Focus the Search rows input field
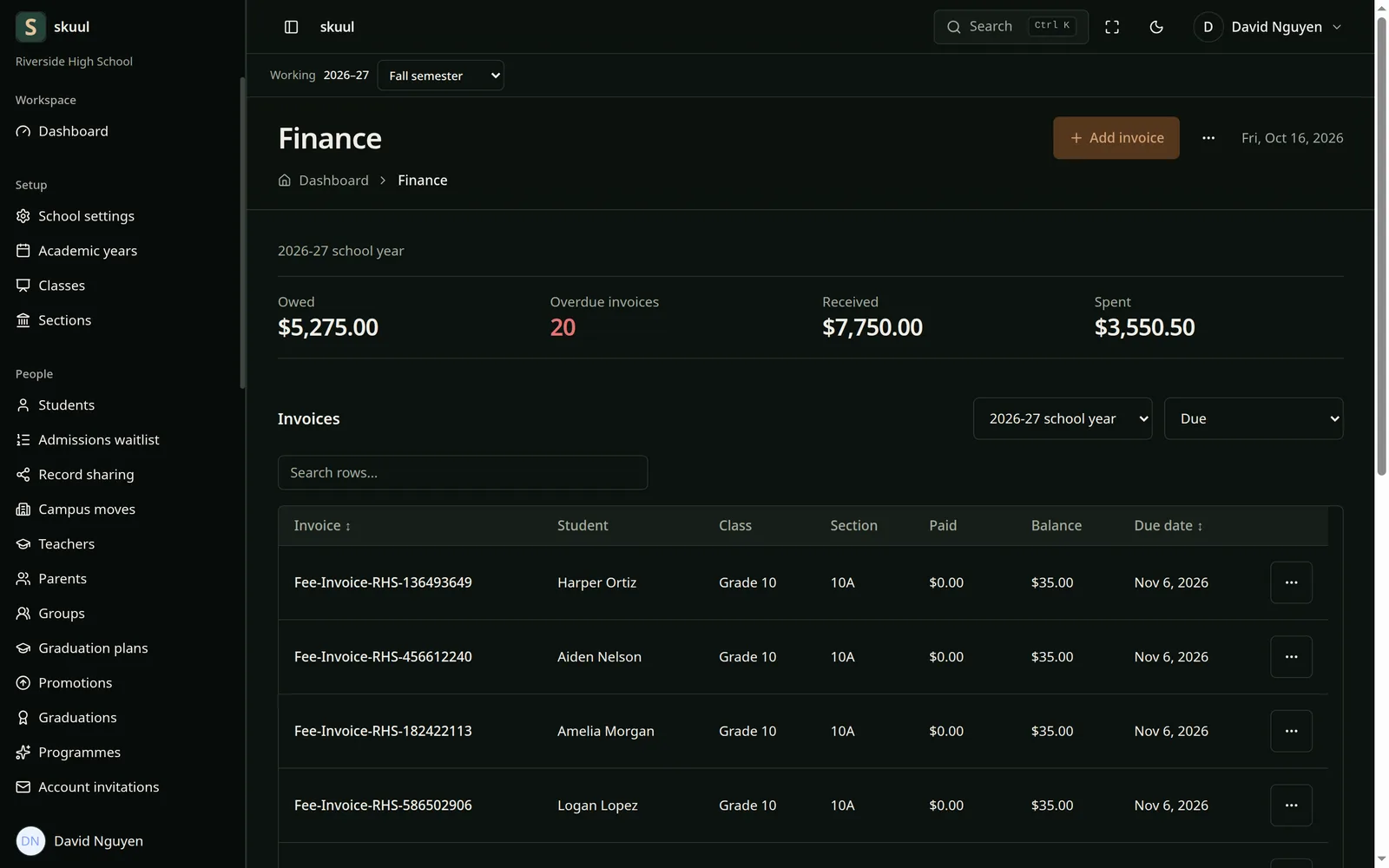The height and width of the screenshot is (868, 1389). [463, 473]
